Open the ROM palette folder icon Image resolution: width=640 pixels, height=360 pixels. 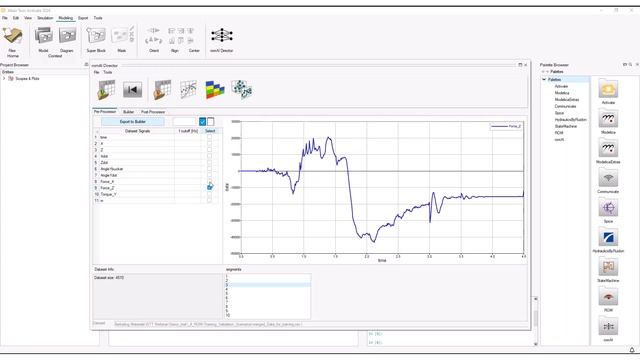[608, 297]
